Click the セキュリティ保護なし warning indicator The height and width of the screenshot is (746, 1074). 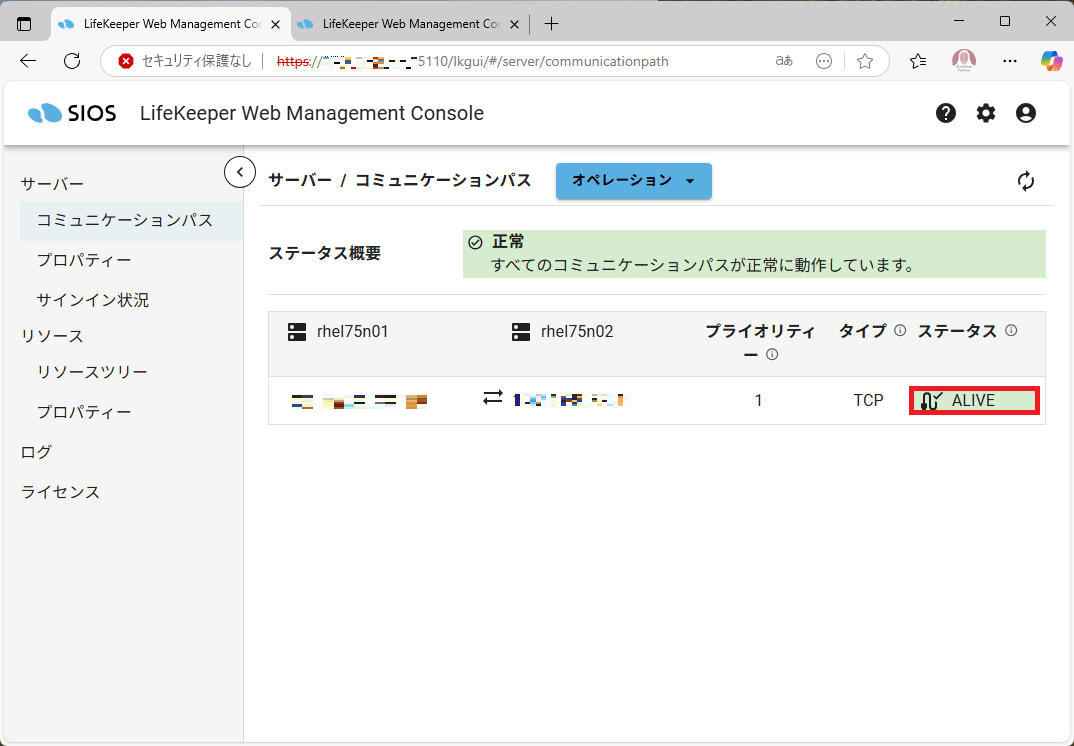coord(184,61)
